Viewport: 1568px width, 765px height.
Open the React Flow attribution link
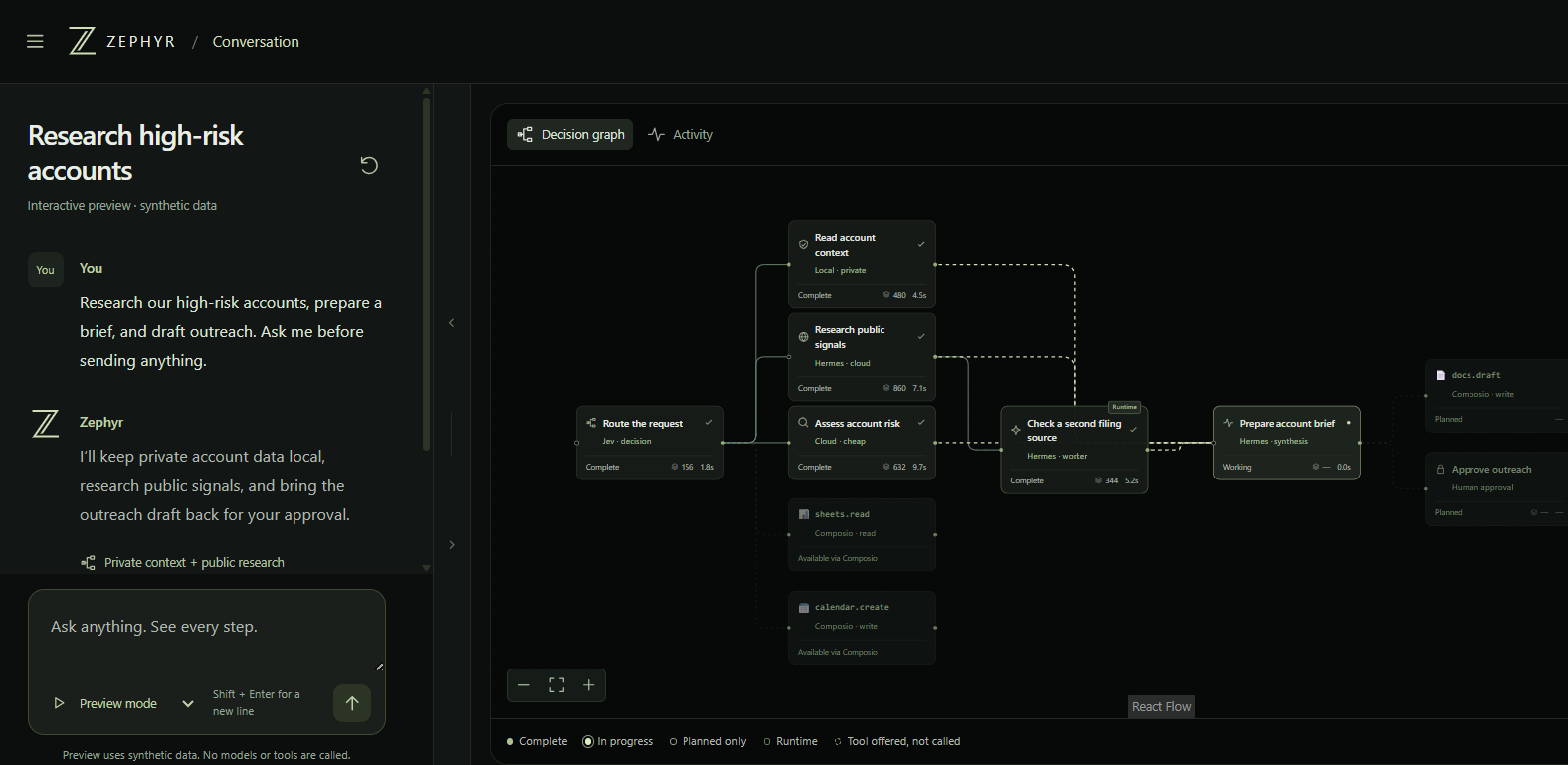[x=1161, y=707]
